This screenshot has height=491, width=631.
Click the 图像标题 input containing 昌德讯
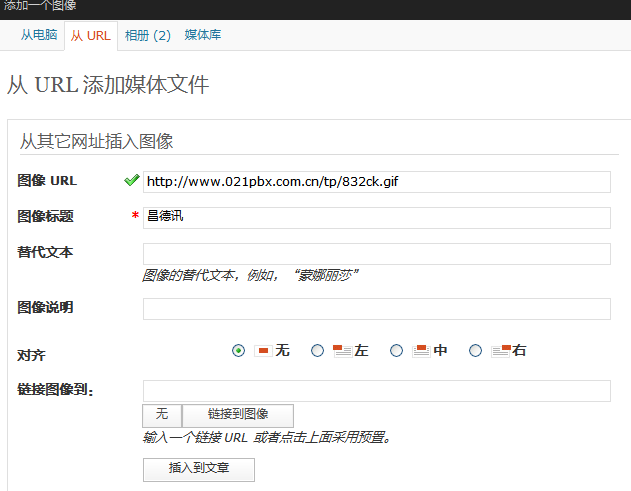click(377, 218)
